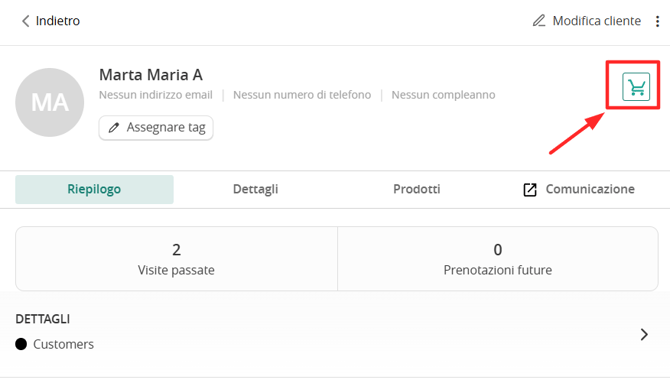Click the Customers group label

tap(64, 344)
